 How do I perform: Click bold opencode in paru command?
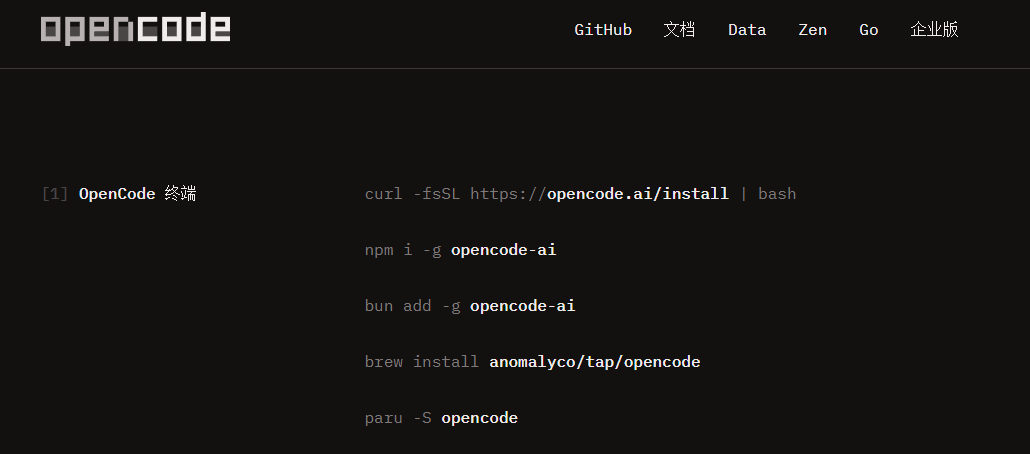pos(480,418)
